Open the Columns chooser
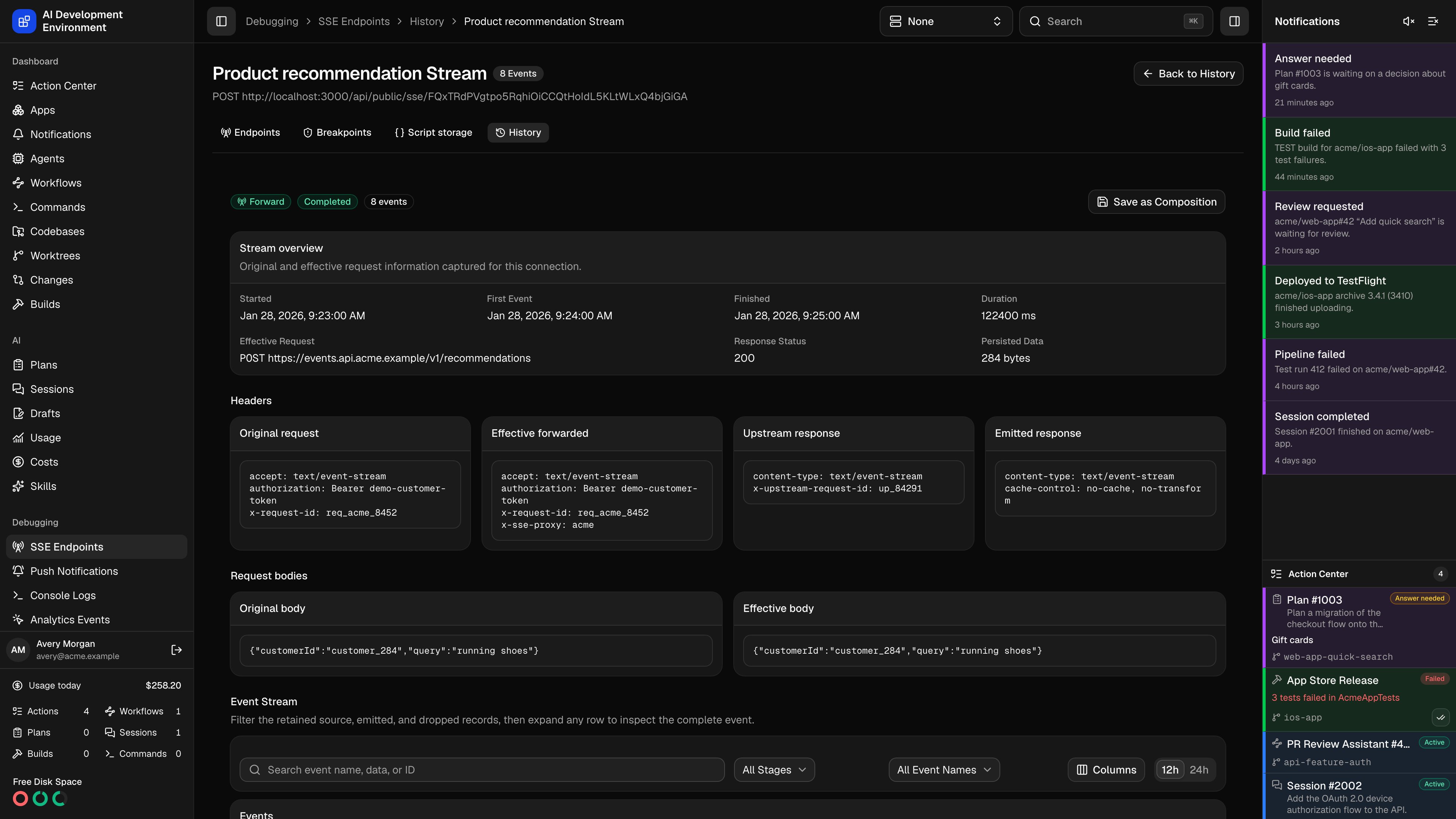The width and height of the screenshot is (1456, 819). click(x=1106, y=770)
